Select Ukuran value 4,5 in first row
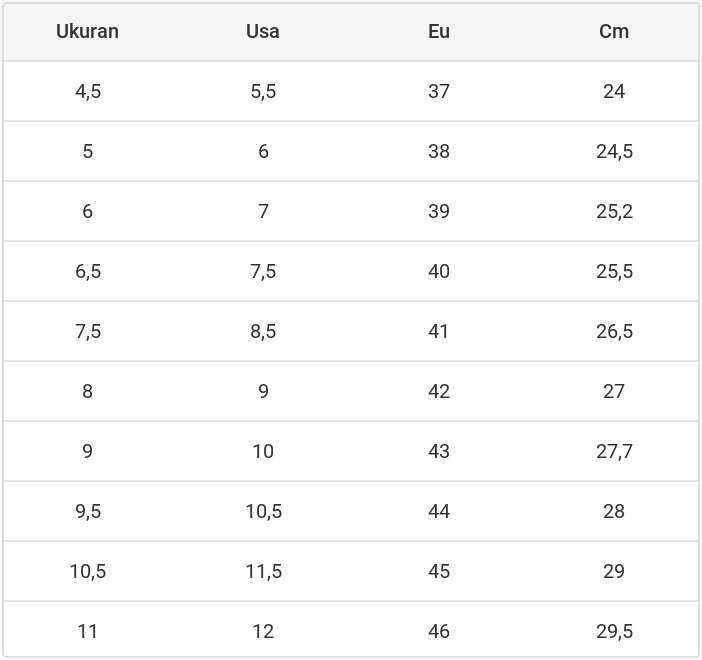Screen dimensions: 702x660 88,91
